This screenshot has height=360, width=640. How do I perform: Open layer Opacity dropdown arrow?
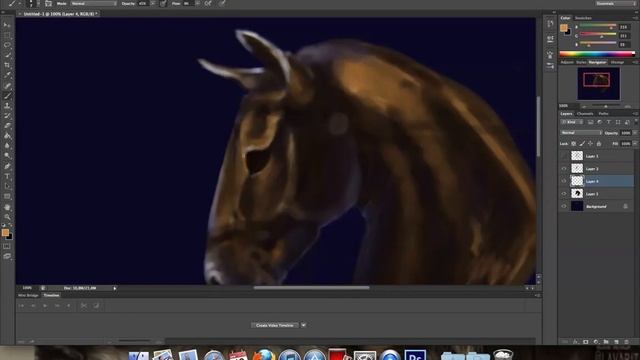pos(635,133)
